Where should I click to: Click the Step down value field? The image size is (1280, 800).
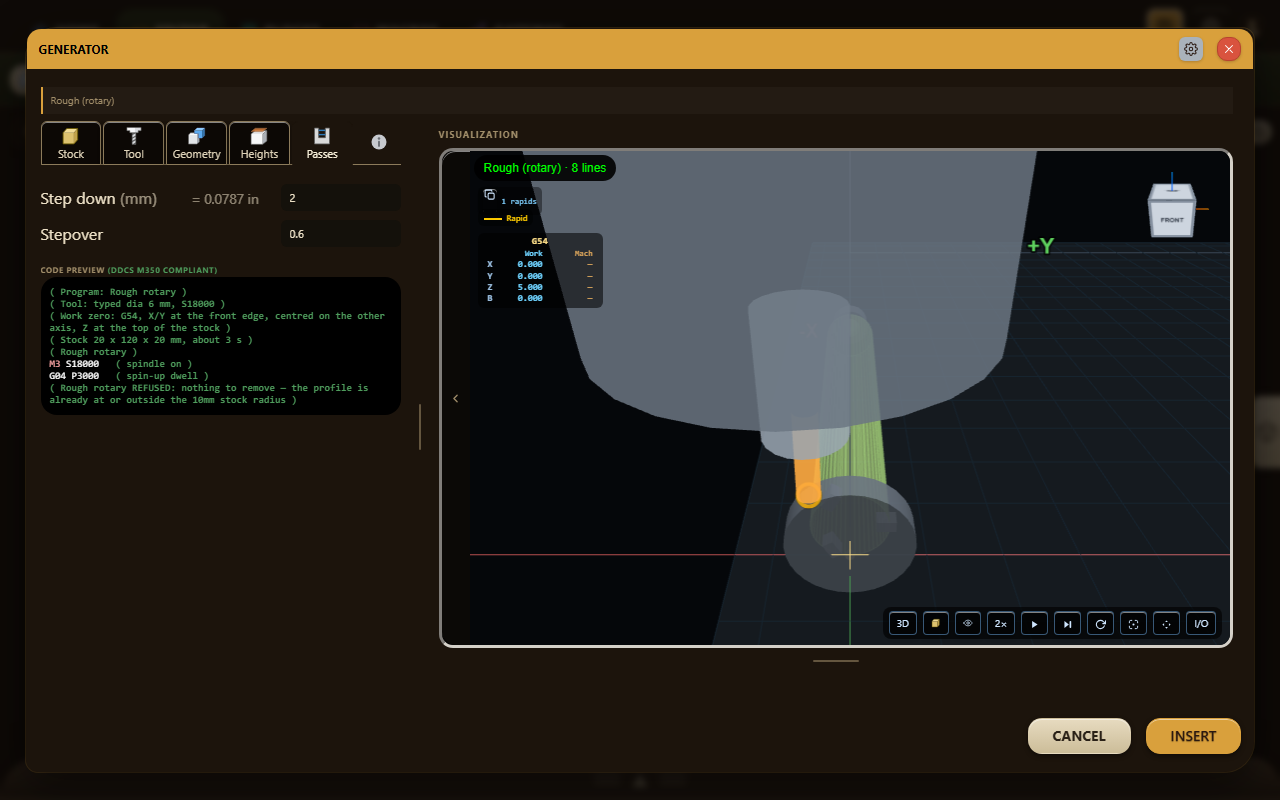[x=340, y=198]
